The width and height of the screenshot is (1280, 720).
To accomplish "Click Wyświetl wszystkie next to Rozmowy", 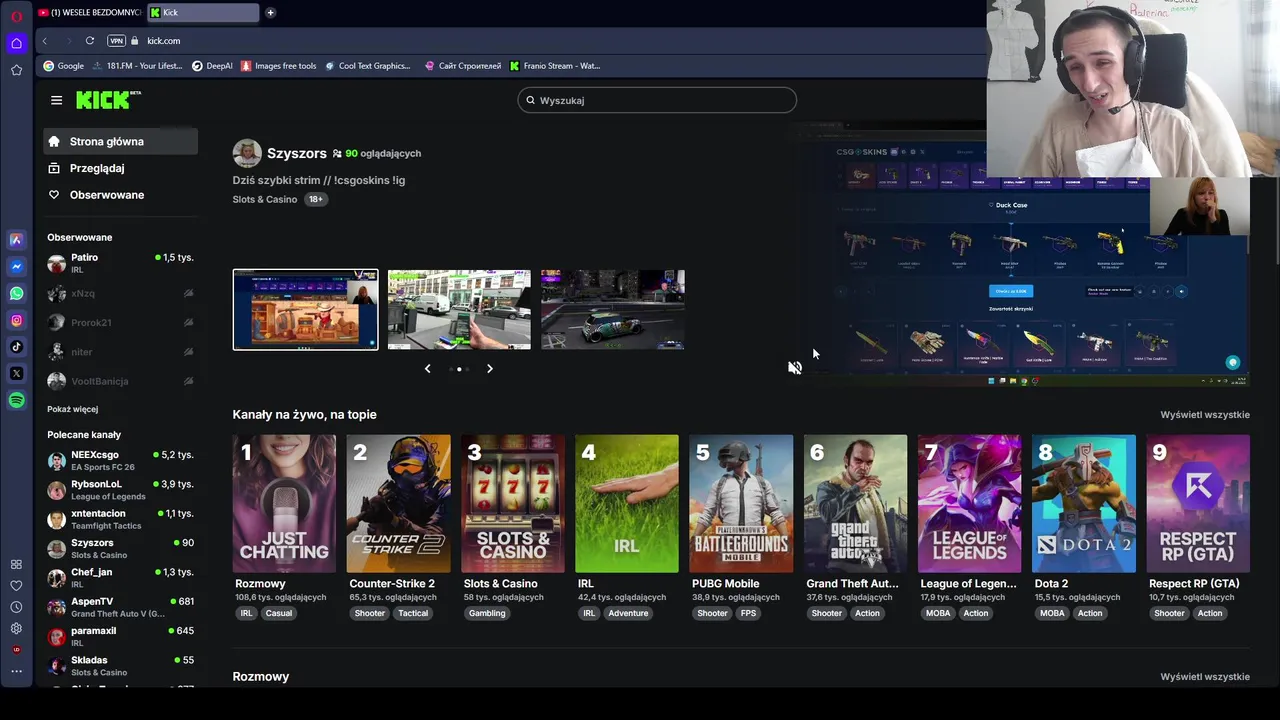I will coord(1205,677).
